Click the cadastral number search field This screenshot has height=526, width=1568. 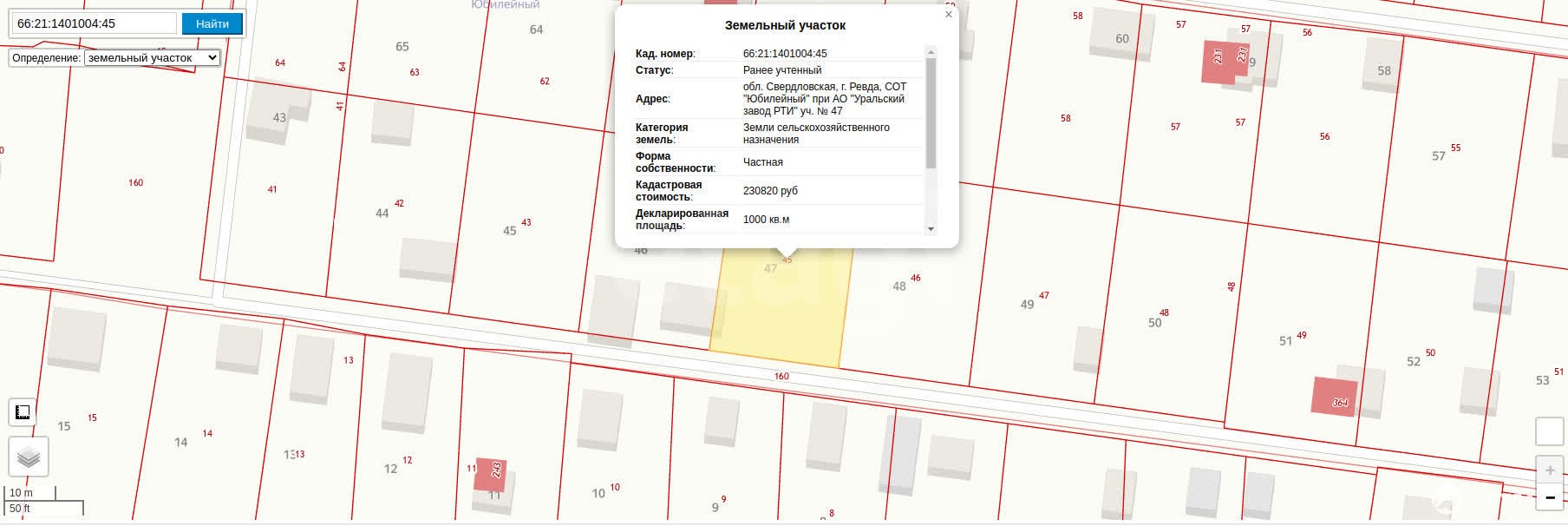point(94,23)
